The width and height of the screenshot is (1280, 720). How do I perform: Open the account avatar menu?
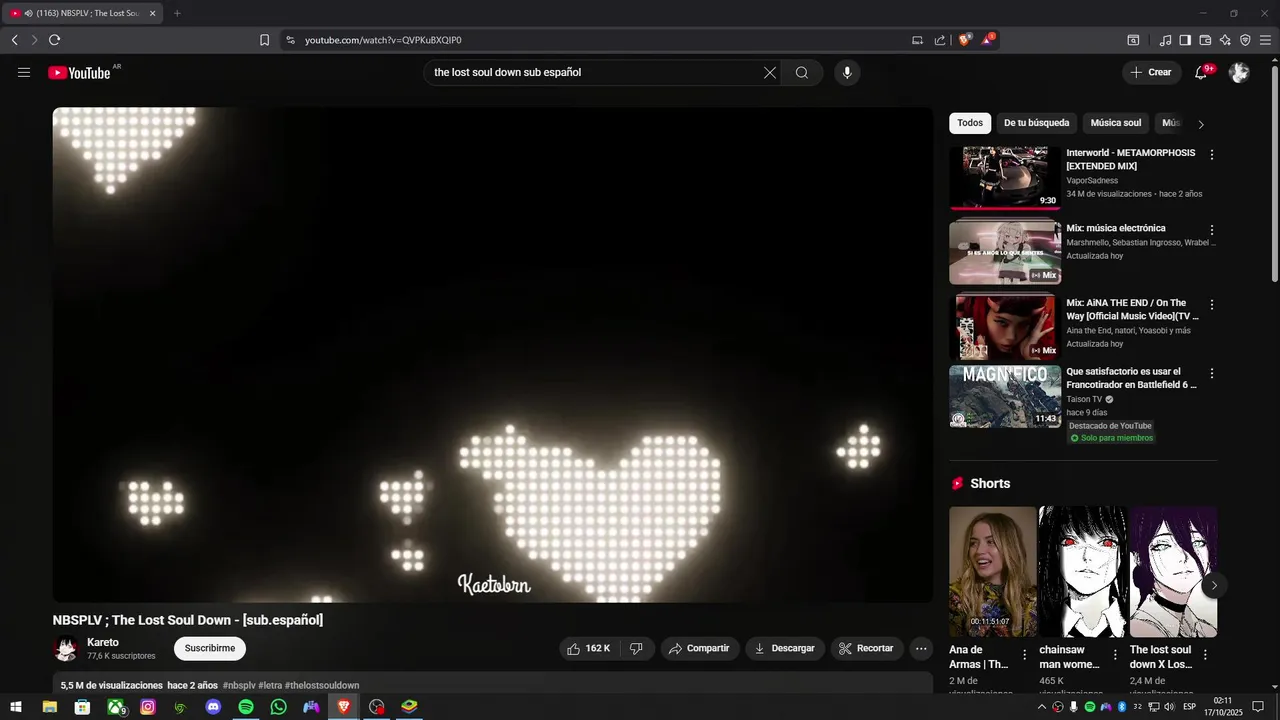coord(1239,72)
